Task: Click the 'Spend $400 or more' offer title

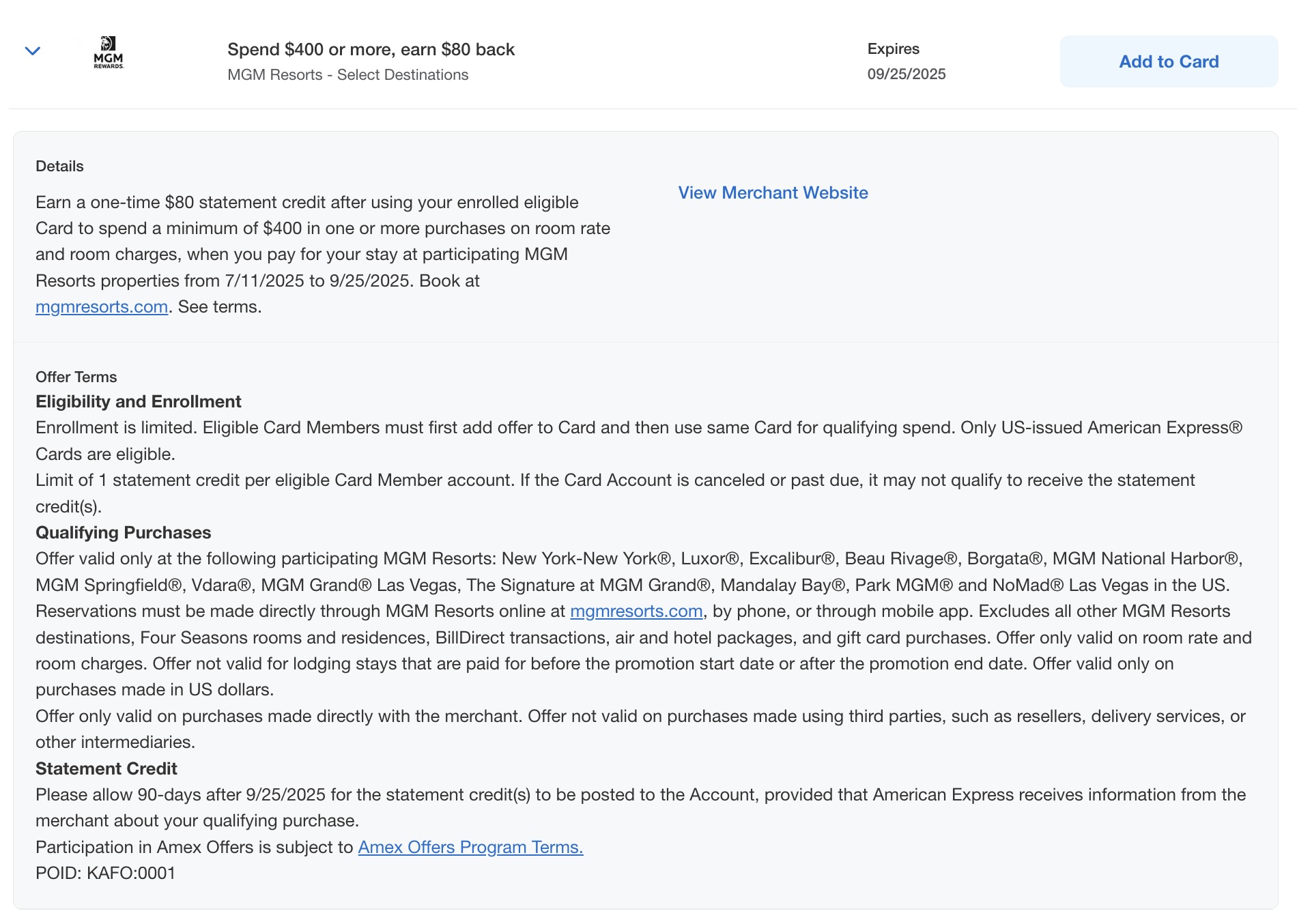Action: click(371, 50)
